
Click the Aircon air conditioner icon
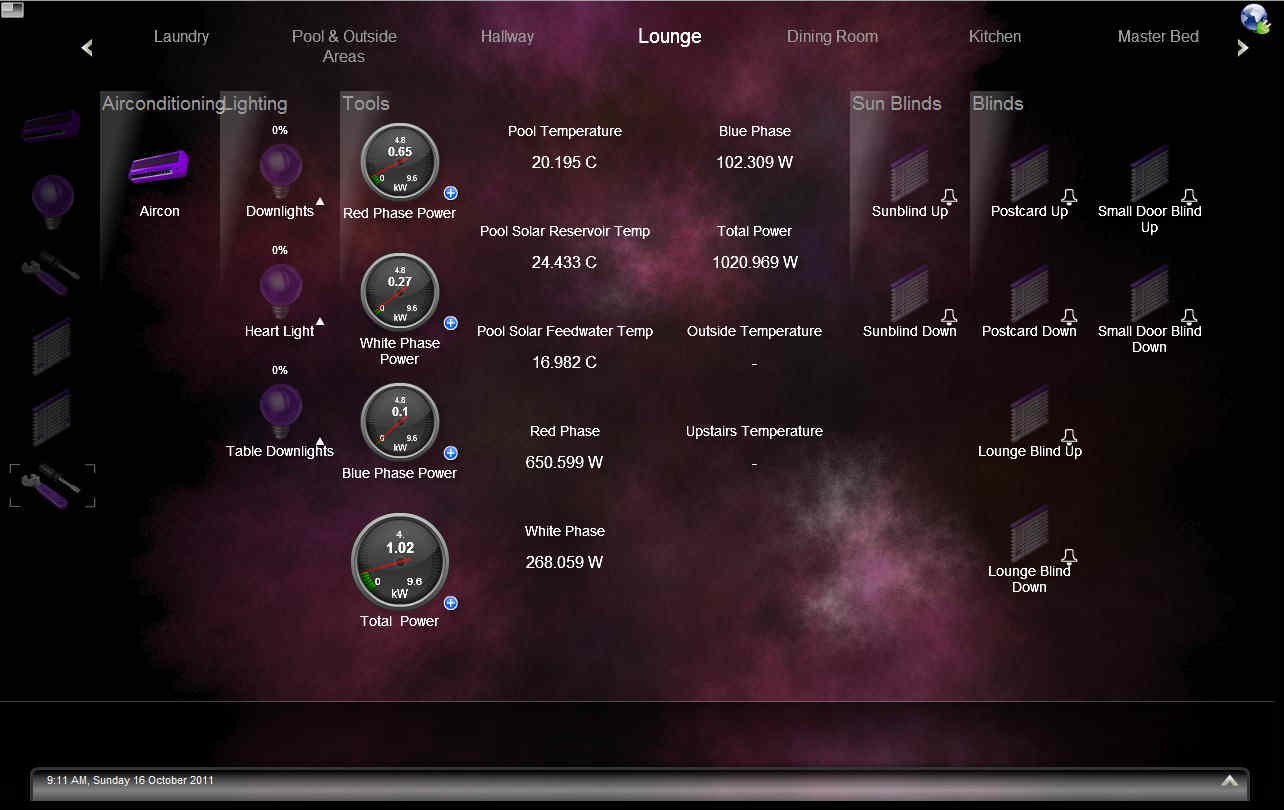[158, 168]
